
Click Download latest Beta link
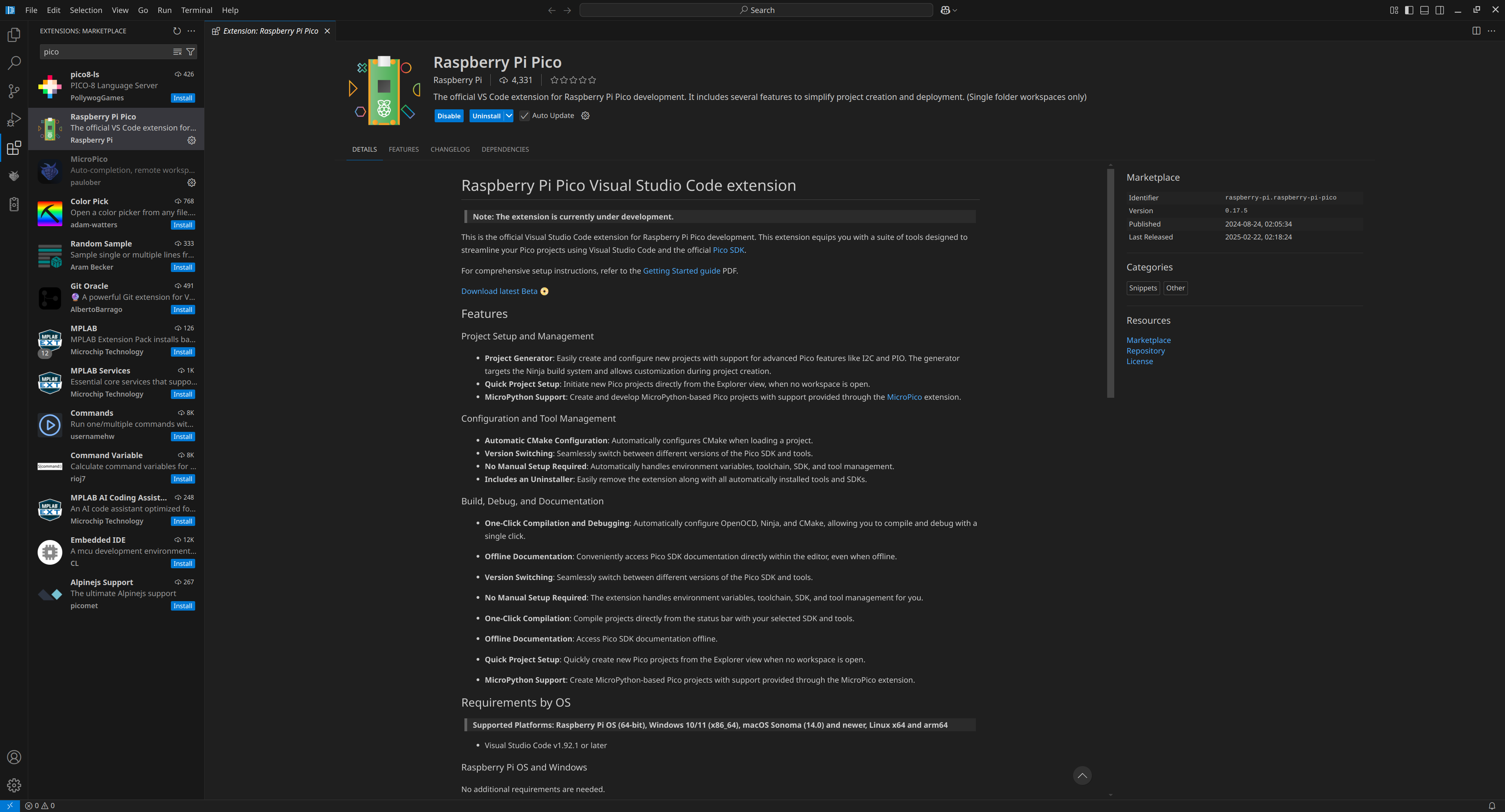pos(499,291)
